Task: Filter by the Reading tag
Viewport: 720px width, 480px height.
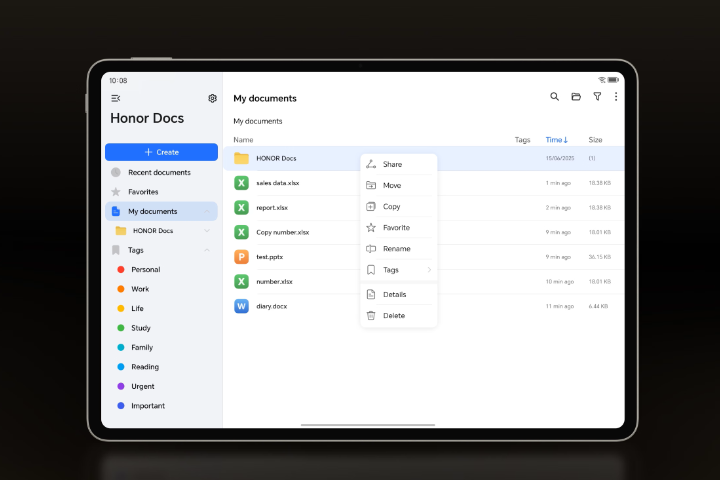Action: point(145,367)
